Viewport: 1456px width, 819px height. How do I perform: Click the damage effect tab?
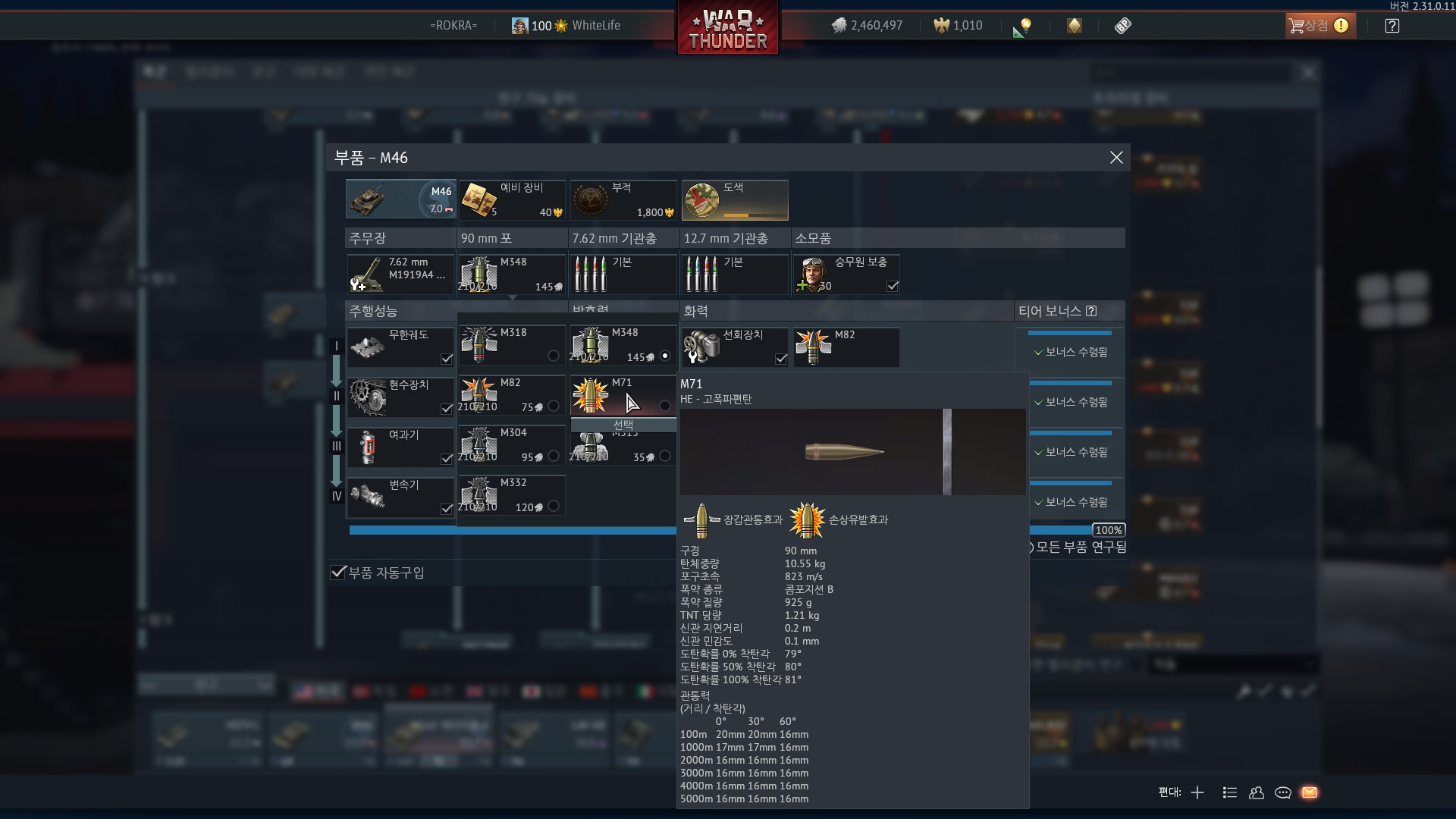839,519
